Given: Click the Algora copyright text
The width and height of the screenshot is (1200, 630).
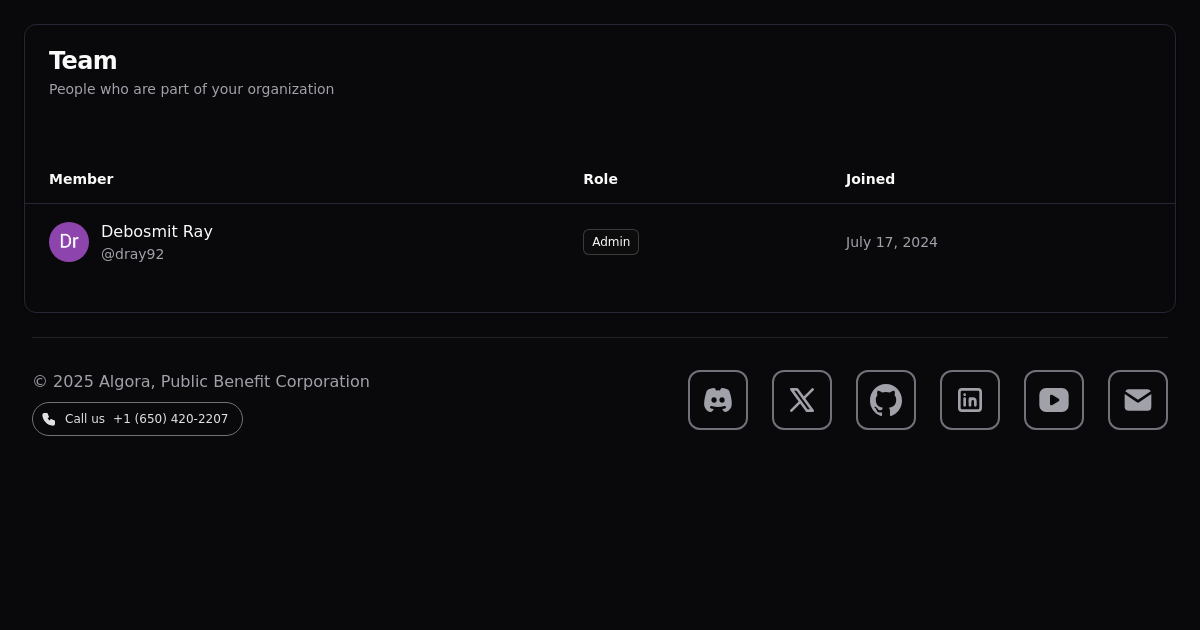Looking at the screenshot, I should (201, 381).
